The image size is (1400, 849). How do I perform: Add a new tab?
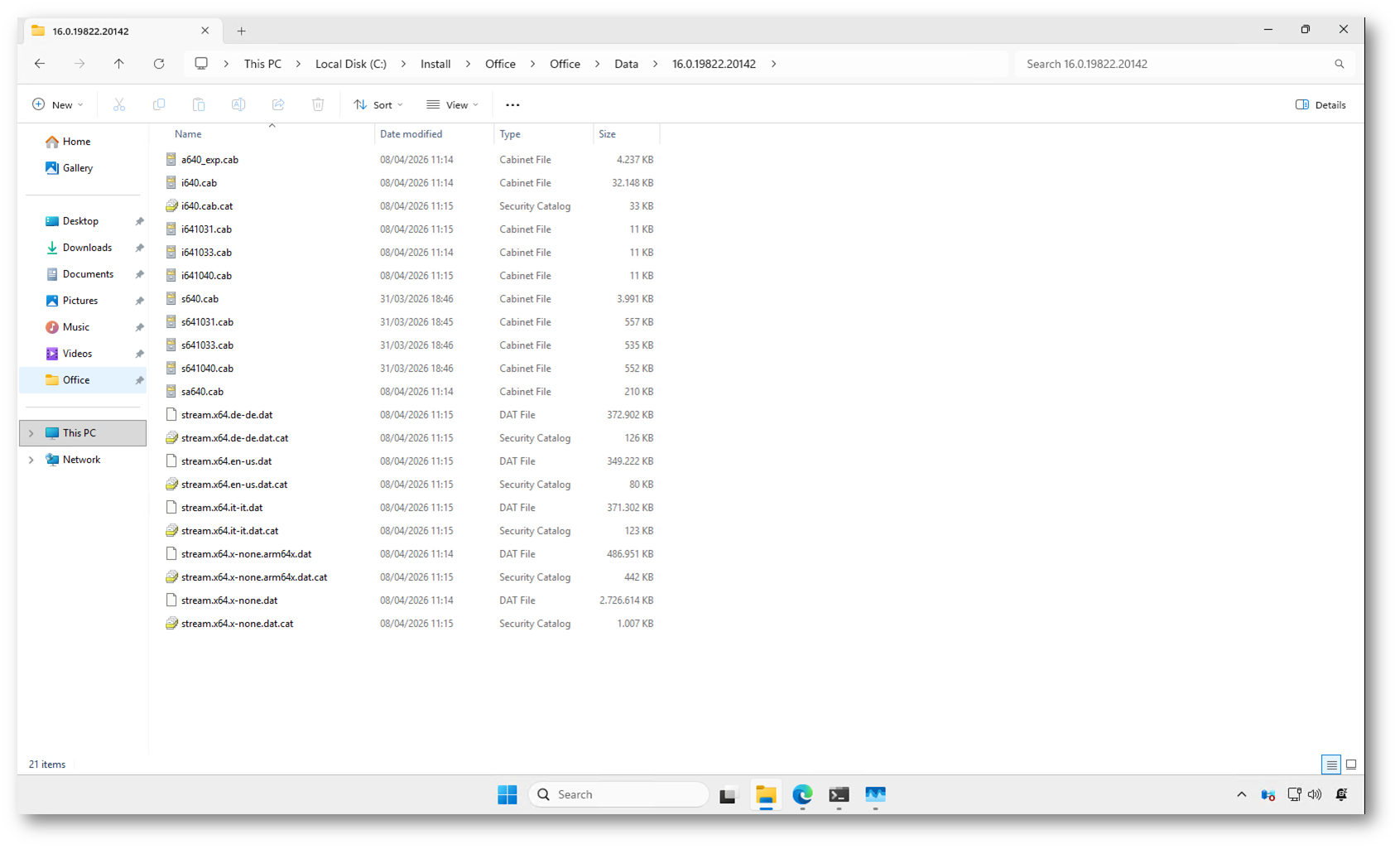242,31
